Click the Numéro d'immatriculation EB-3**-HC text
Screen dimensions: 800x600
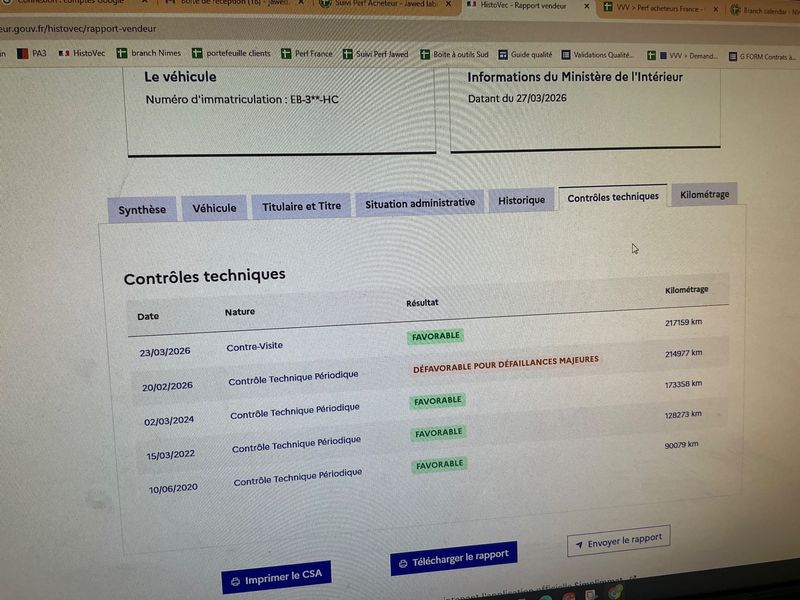(x=242, y=99)
